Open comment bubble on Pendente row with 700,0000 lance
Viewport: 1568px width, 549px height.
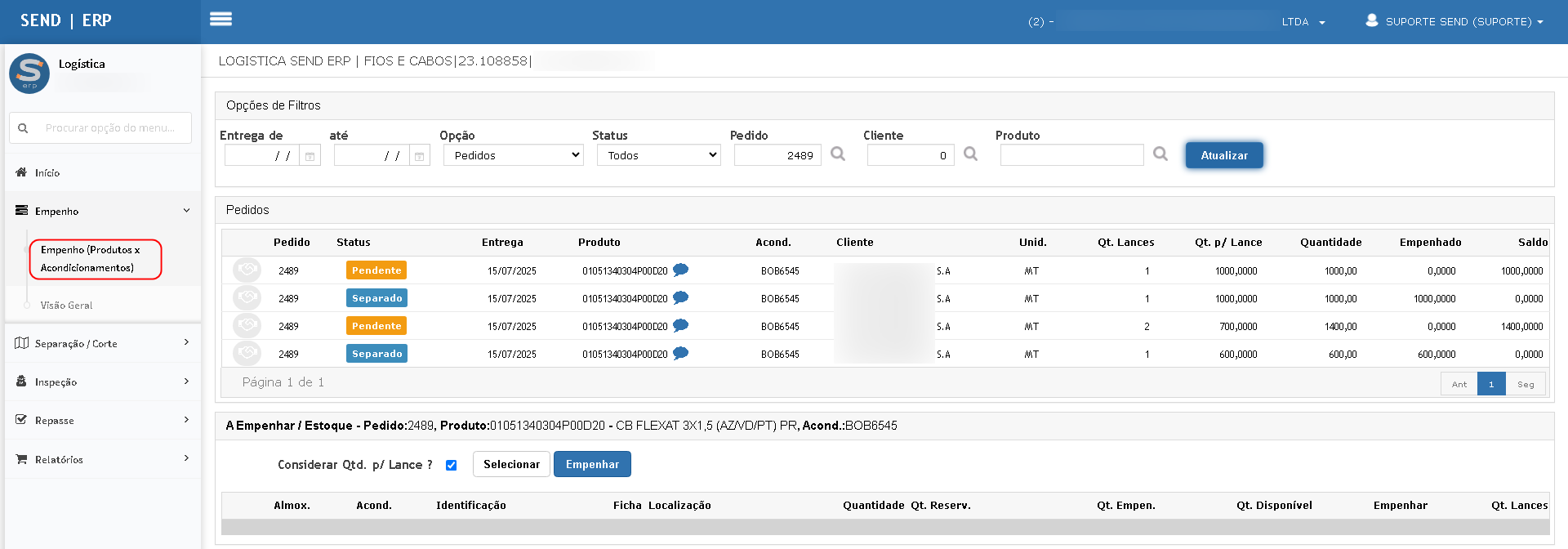680,325
